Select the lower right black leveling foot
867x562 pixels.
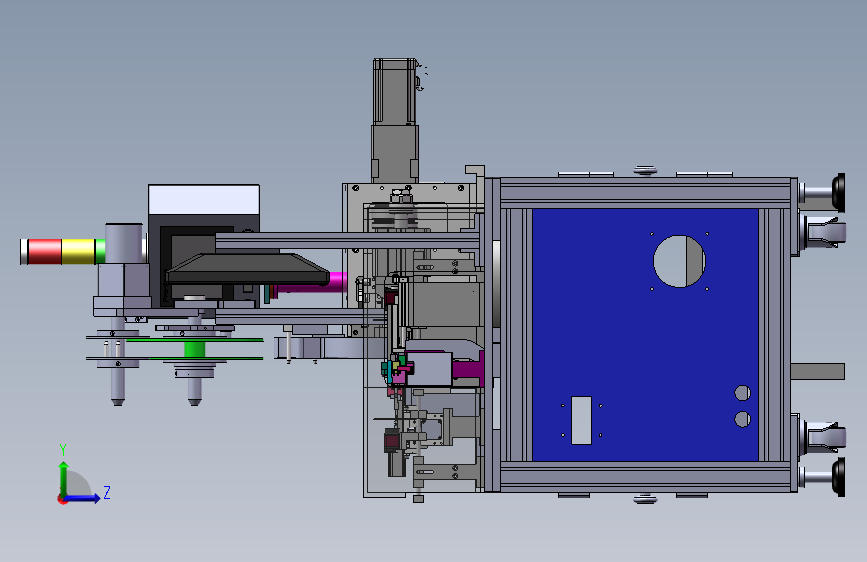[838, 477]
